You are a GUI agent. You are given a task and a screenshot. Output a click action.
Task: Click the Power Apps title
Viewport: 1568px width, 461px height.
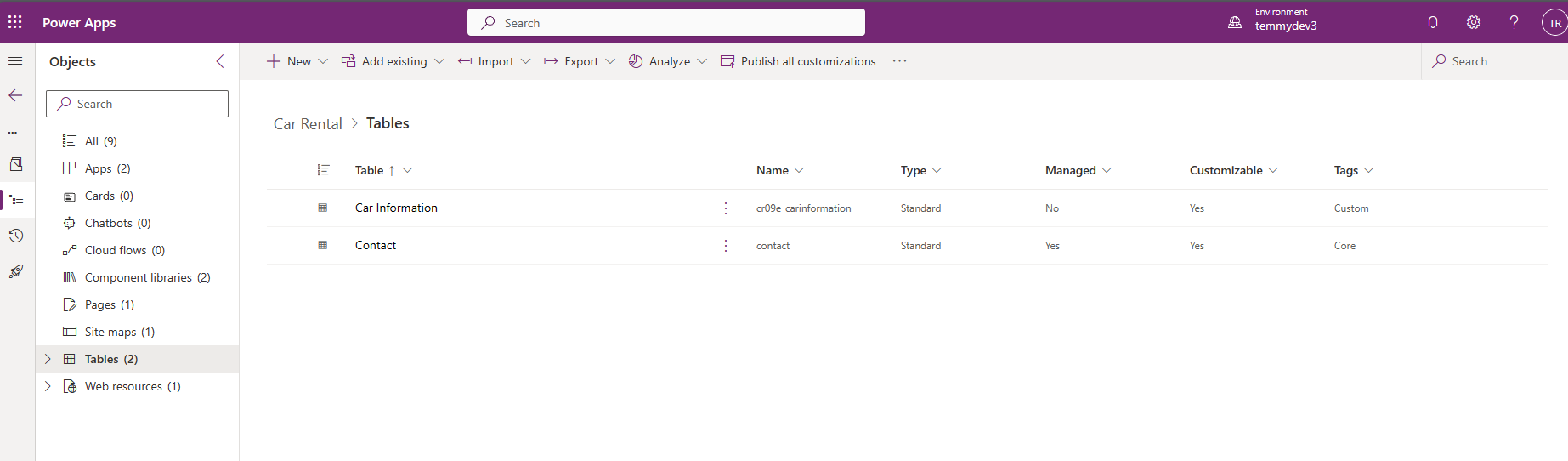point(79,23)
